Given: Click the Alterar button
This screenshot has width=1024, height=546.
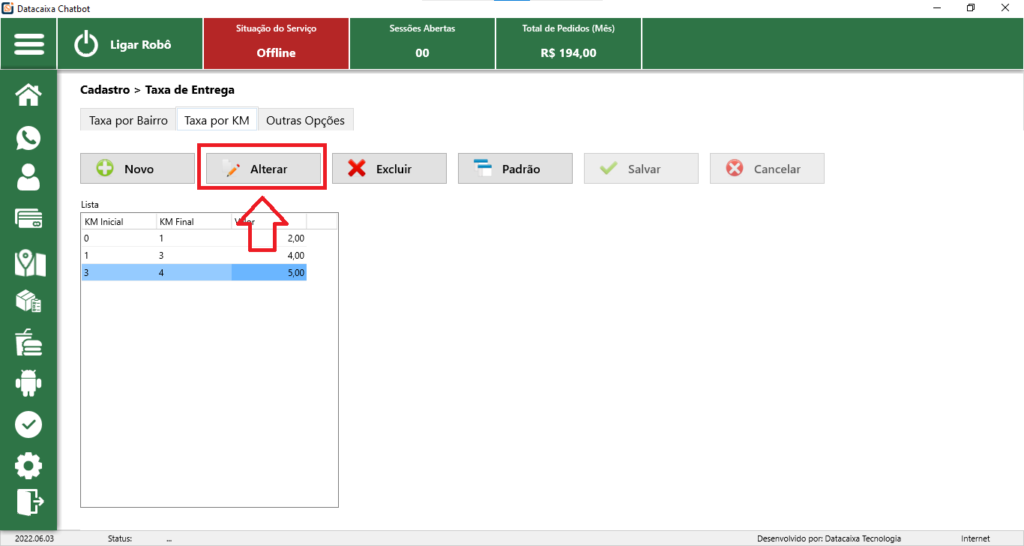Looking at the screenshot, I should [x=264, y=169].
